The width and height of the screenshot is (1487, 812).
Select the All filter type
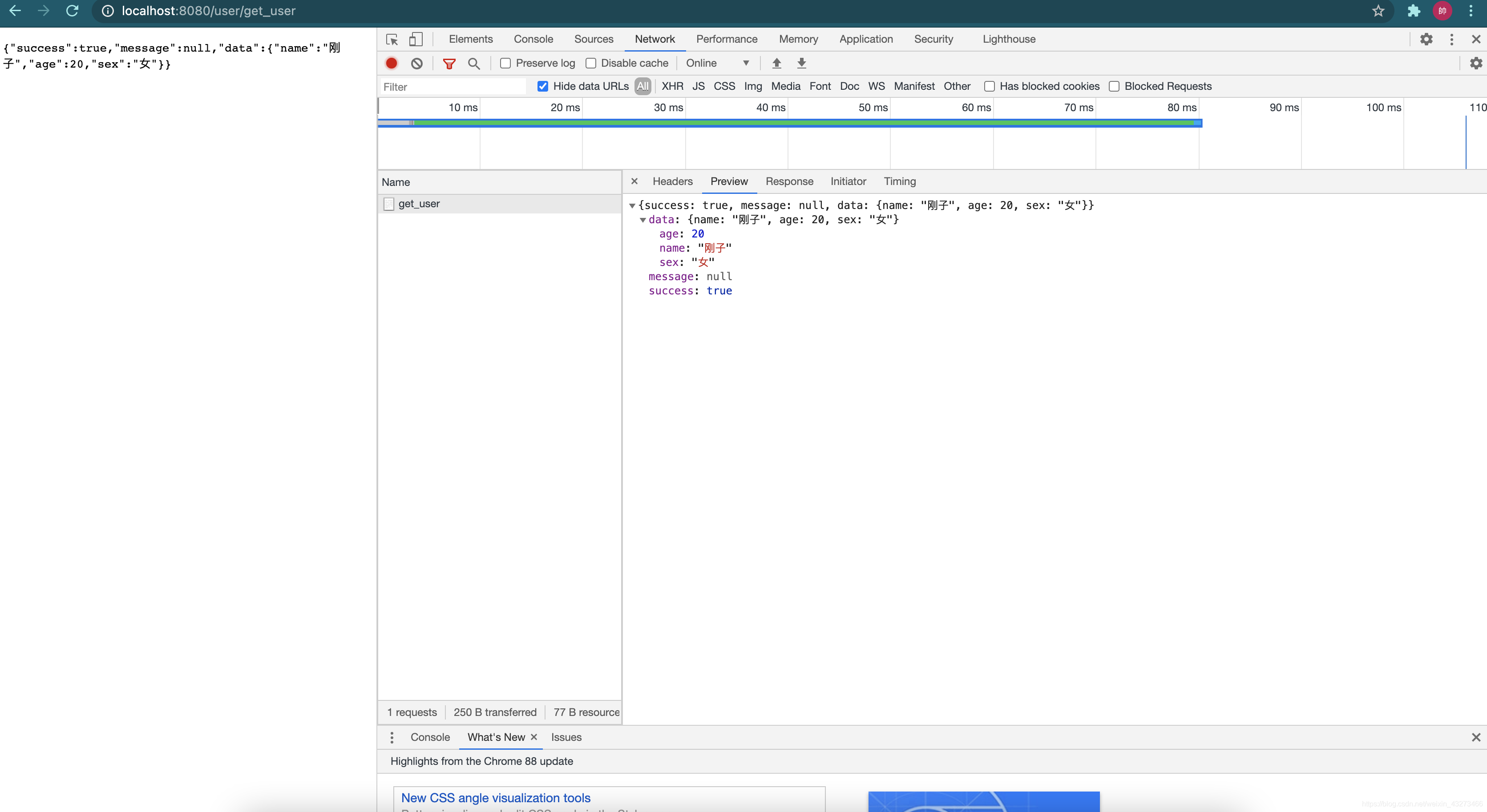tap(642, 86)
